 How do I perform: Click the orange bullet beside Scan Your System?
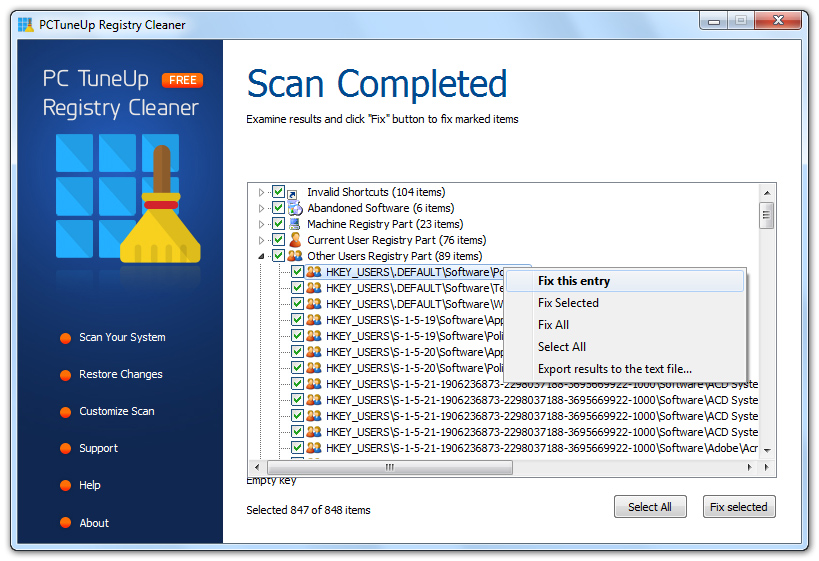(x=65, y=338)
